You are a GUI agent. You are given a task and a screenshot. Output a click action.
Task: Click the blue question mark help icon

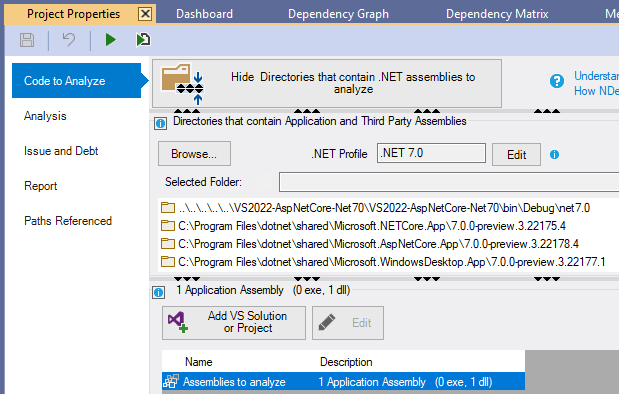point(557,81)
